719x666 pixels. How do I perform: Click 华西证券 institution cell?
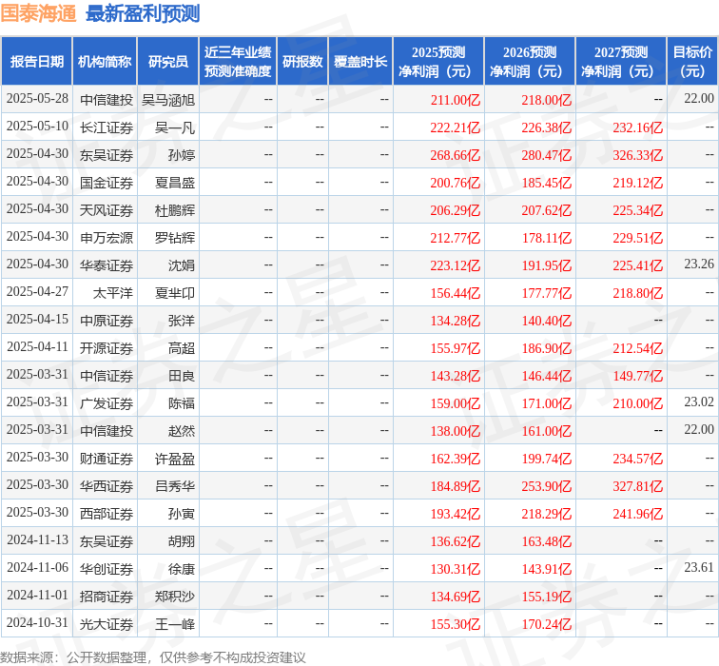(x=106, y=486)
